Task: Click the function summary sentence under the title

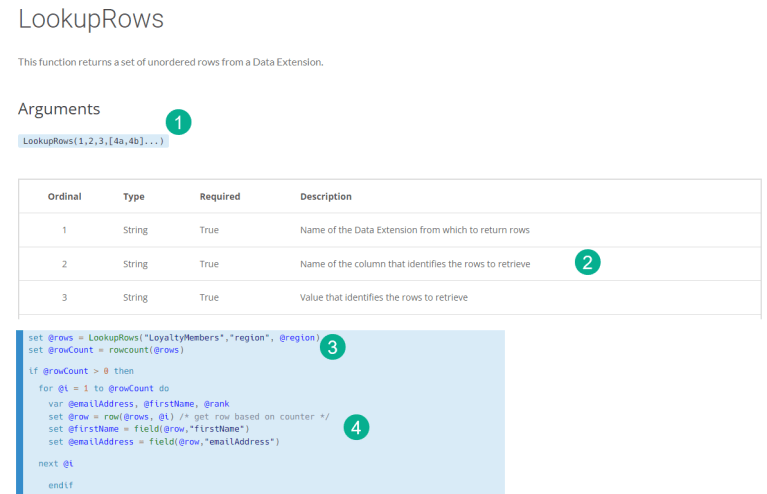Action: point(170,62)
